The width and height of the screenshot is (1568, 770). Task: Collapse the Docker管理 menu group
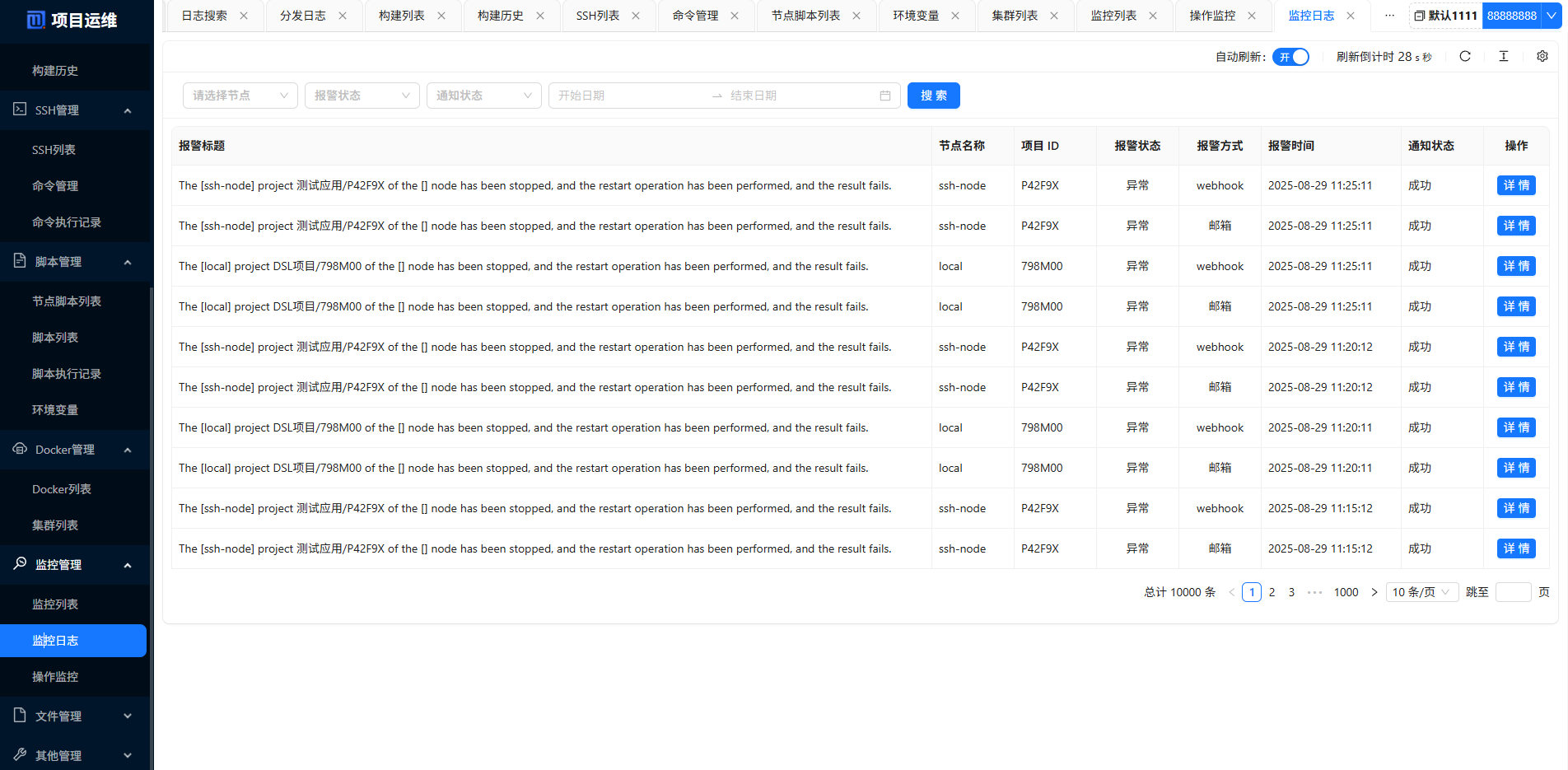click(128, 450)
